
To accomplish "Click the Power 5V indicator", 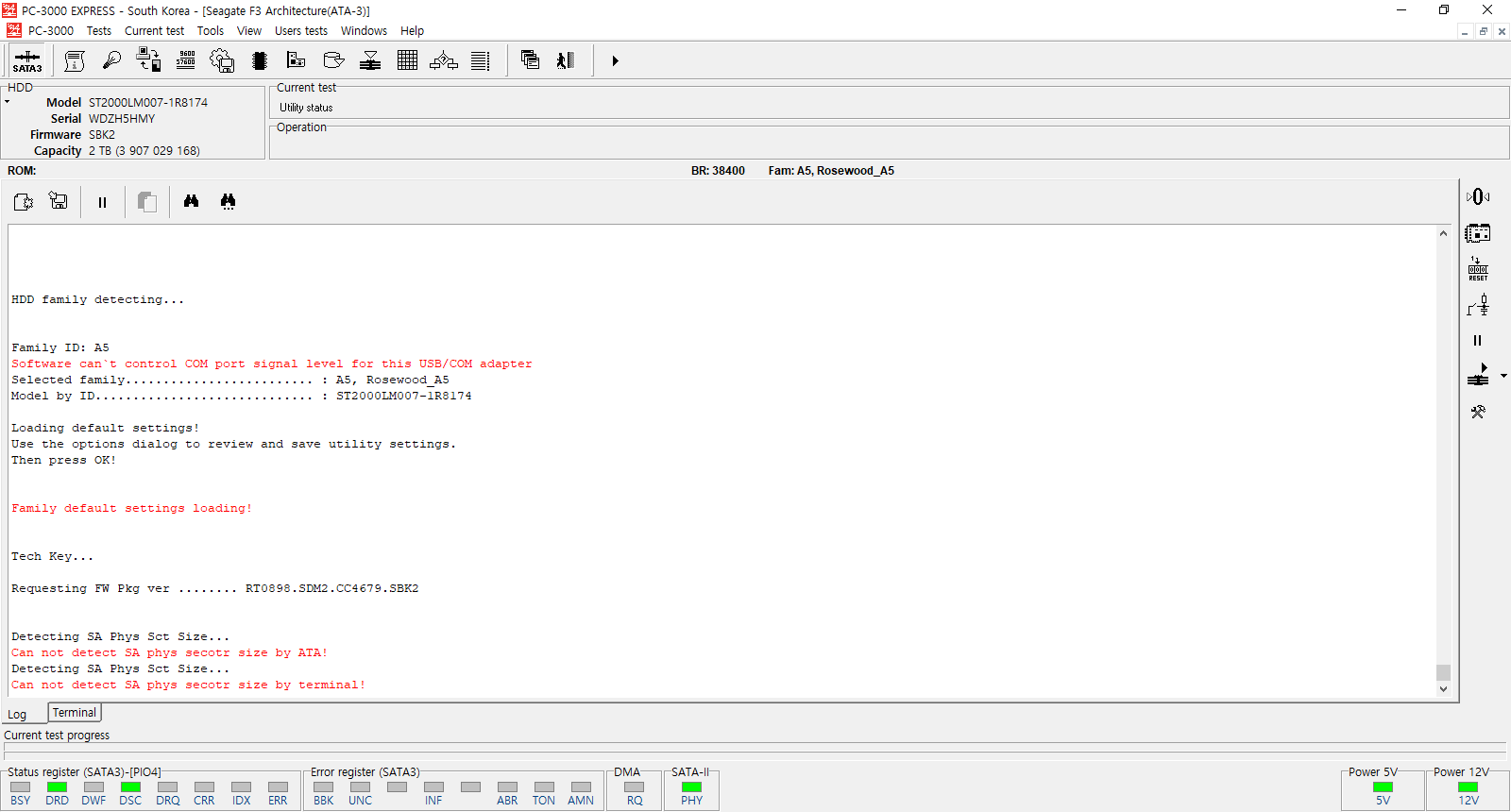I will click(x=1384, y=787).
